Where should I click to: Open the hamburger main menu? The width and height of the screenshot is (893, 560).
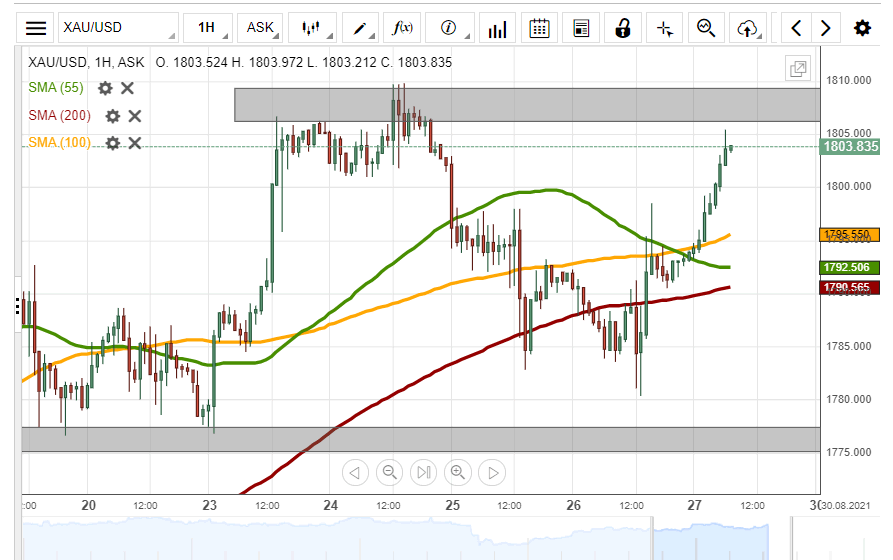(x=36, y=28)
